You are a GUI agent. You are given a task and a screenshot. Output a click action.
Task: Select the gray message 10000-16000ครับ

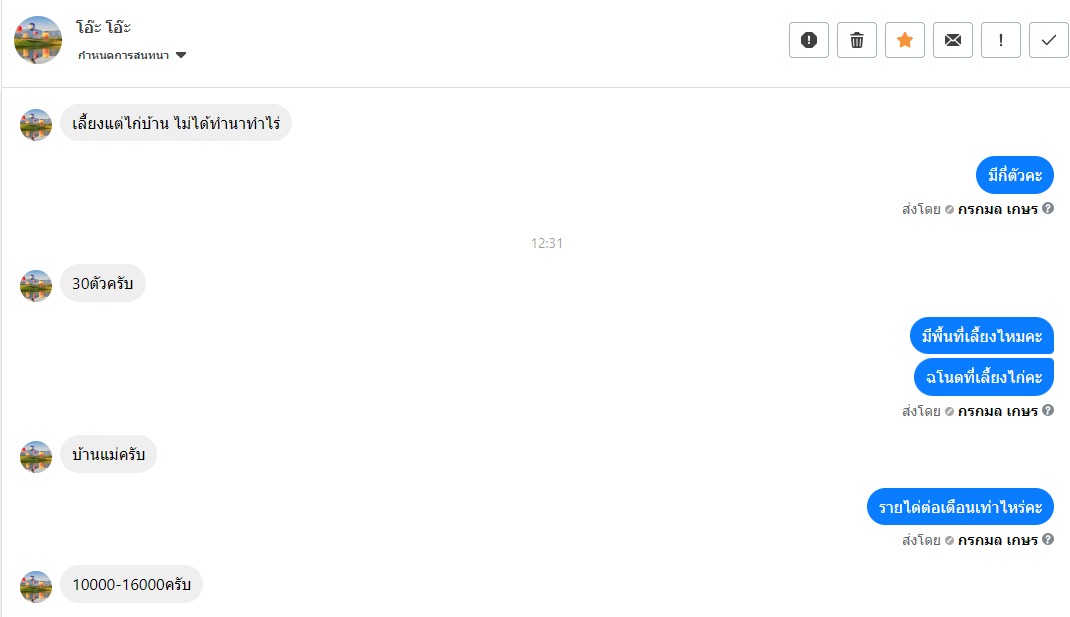pyautogui.click(x=132, y=584)
